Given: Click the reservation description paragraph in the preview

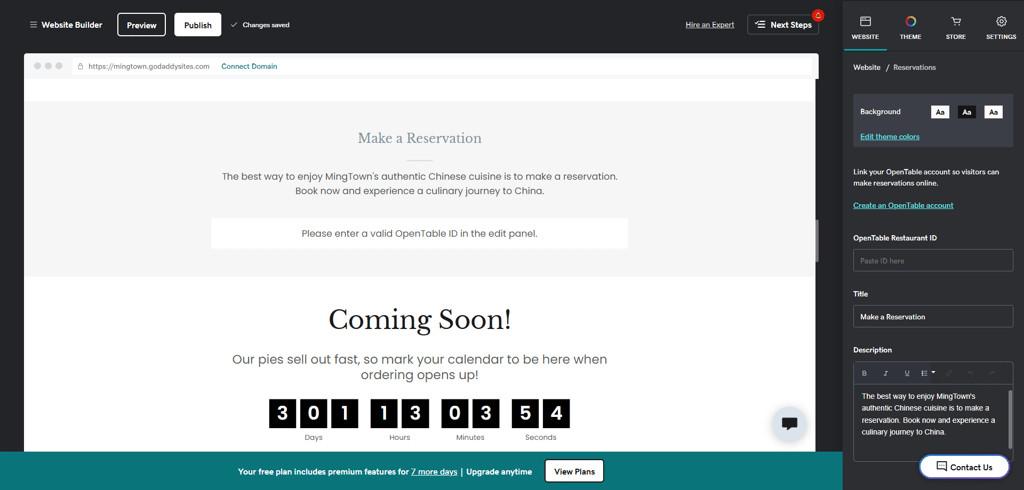Looking at the screenshot, I should pyautogui.click(x=419, y=184).
